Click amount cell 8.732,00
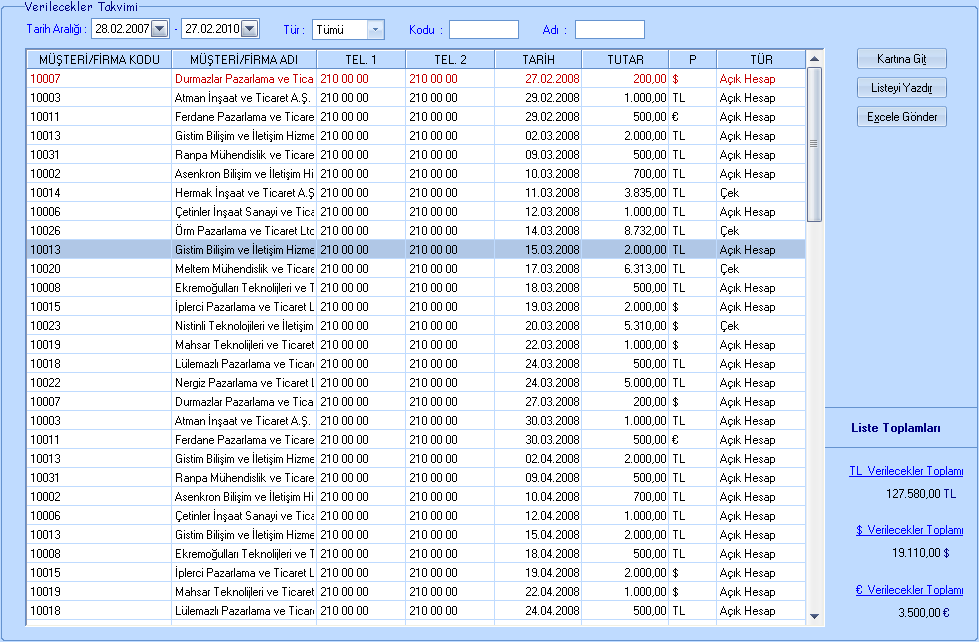 pyautogui.click(x=626, y=230)
